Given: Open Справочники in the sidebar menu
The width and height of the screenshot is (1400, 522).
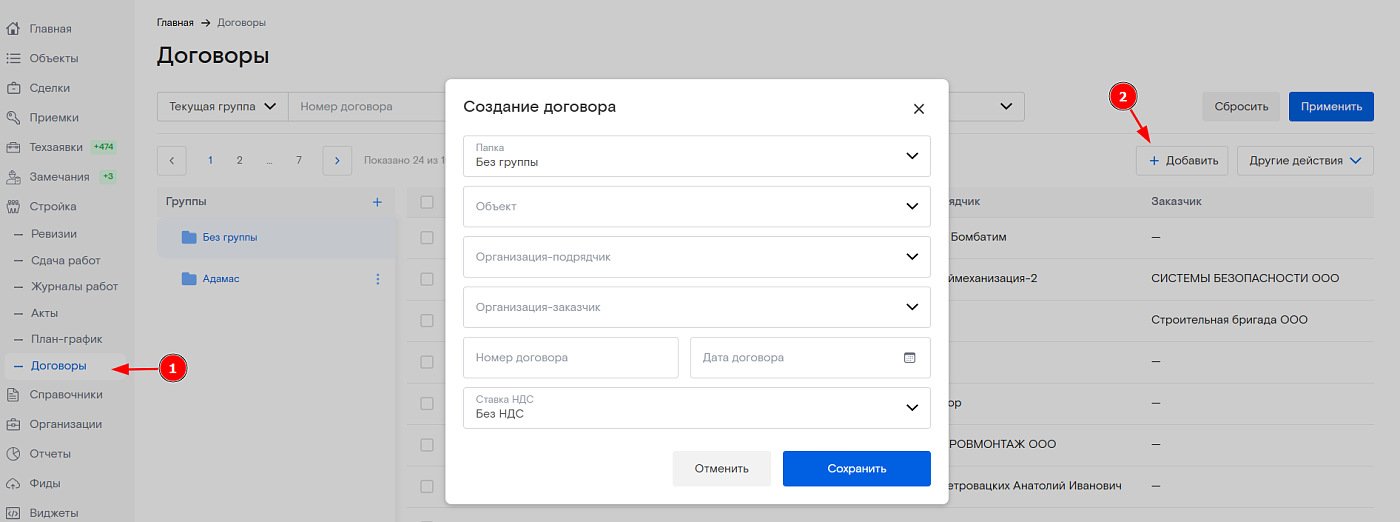Looking at the screenshot, I should tap(66, 394).
